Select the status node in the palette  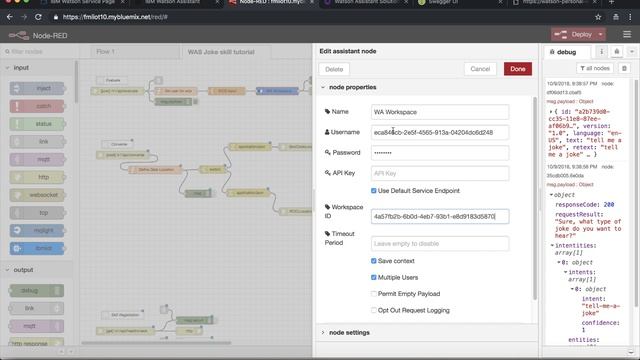pyautogui.click(x=37, y=124)
